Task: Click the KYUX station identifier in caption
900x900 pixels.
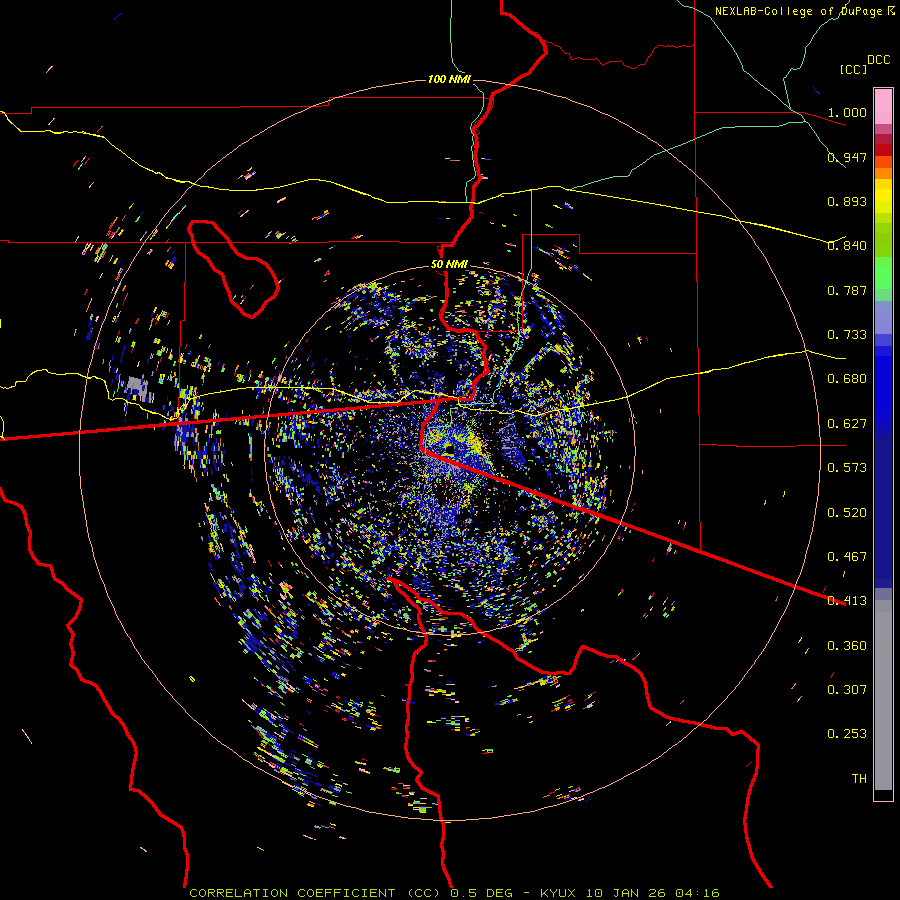Action: (558, 893)
